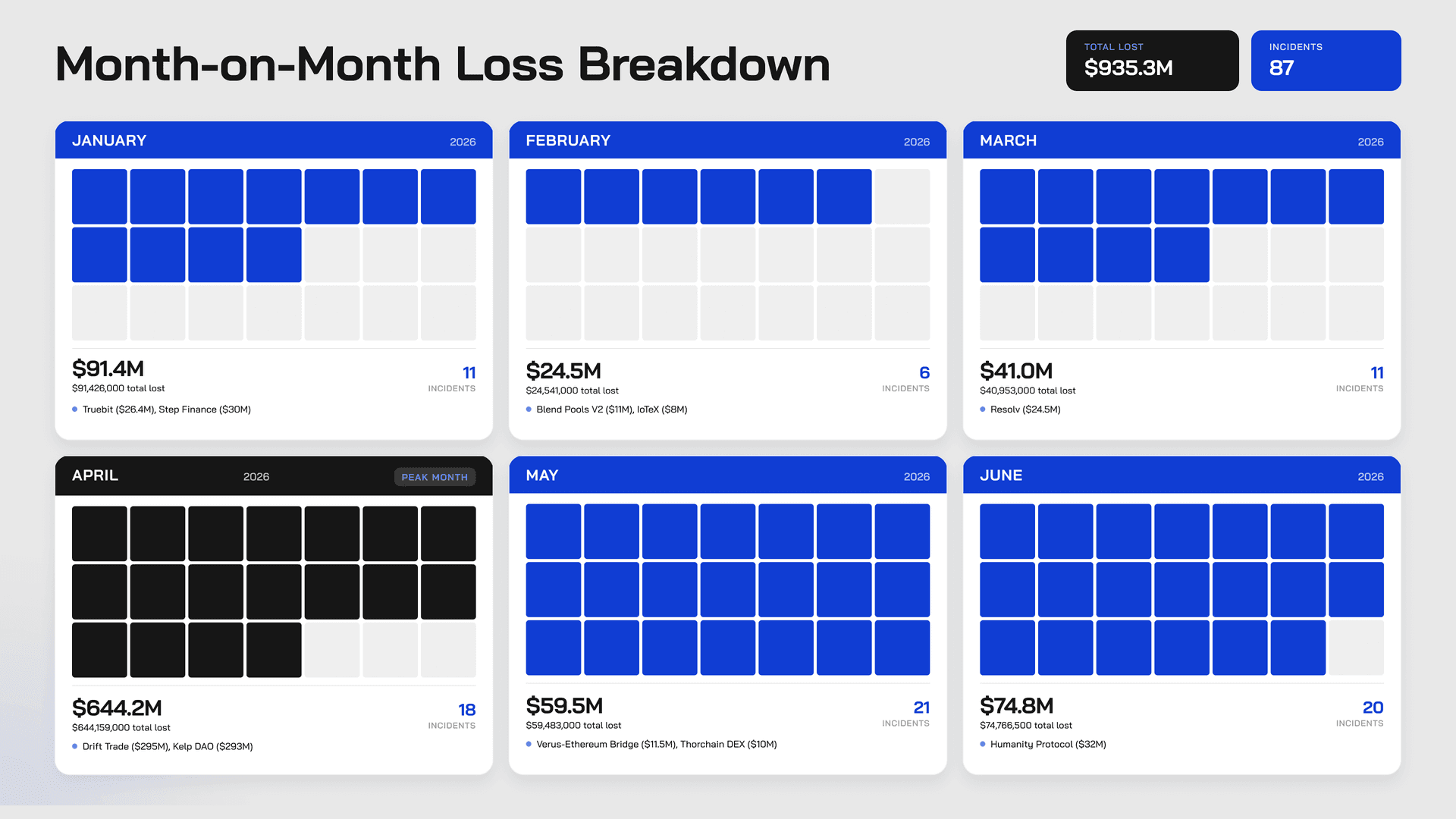The image size is (1456, 819).
Task: Click the Month-on-Month Loss Breakdown title
Action: [x=443, y=64]
